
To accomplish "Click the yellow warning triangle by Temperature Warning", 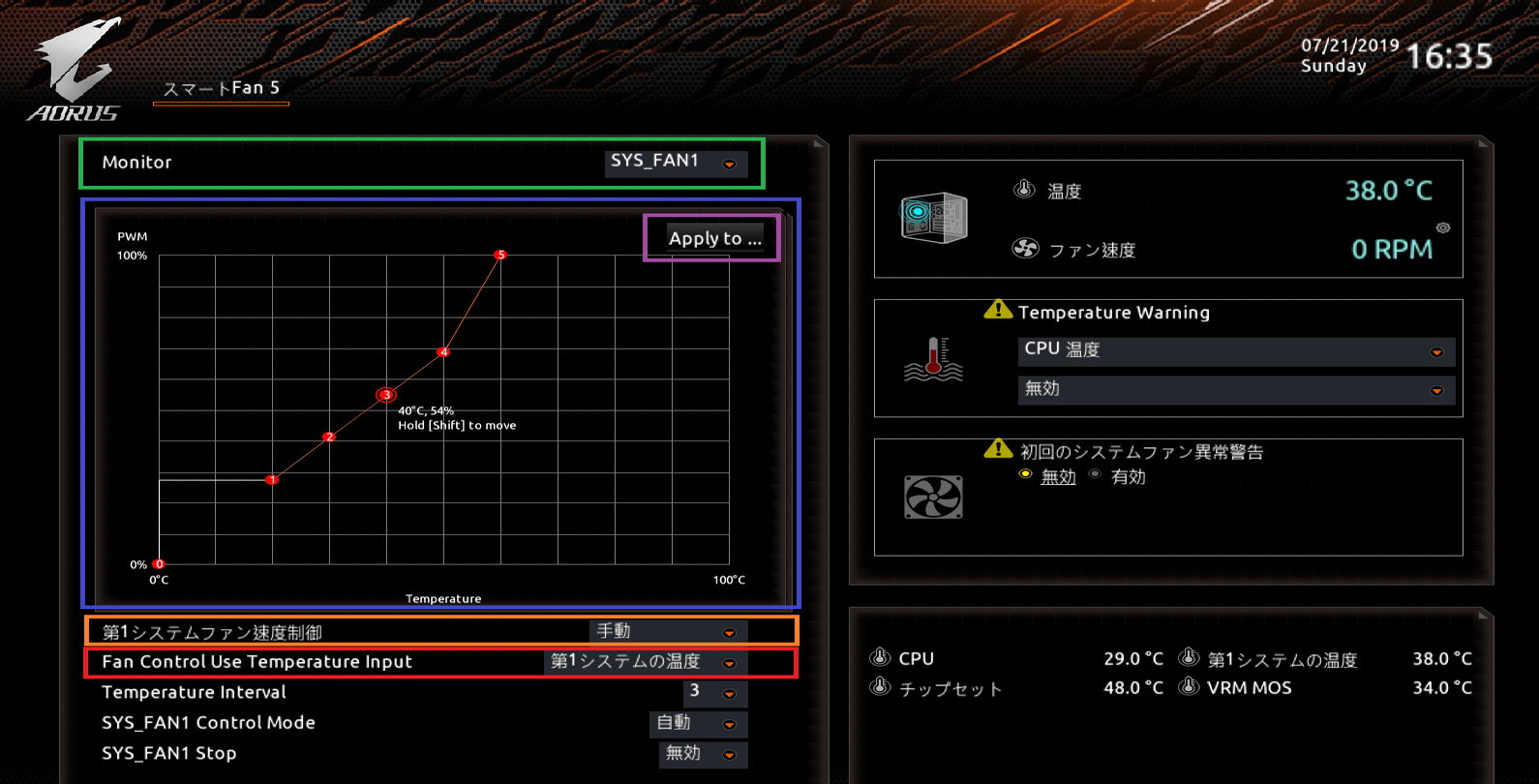I will point(997,311).
